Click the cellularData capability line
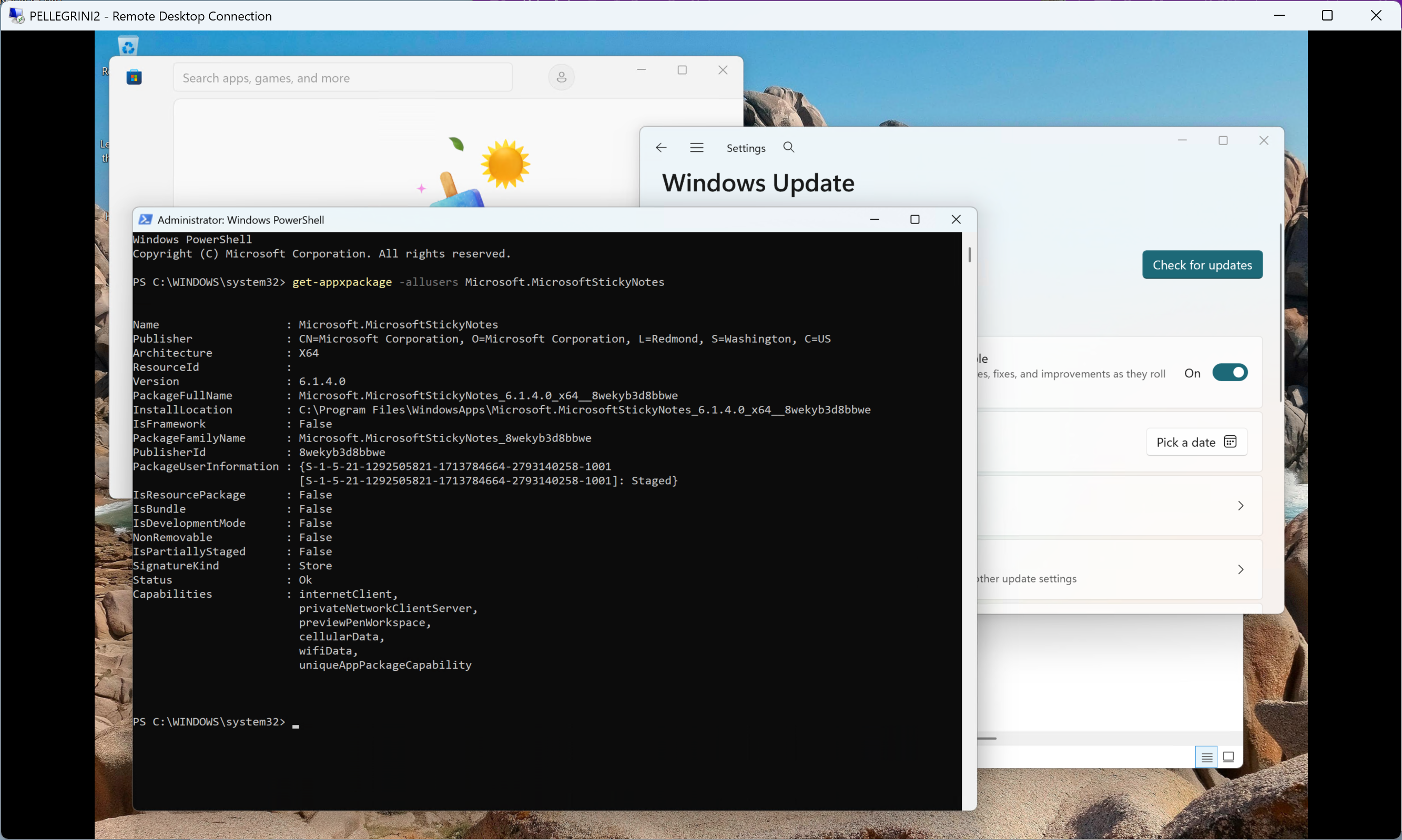This screenshot has height=840, width=1402. [341, 636]
